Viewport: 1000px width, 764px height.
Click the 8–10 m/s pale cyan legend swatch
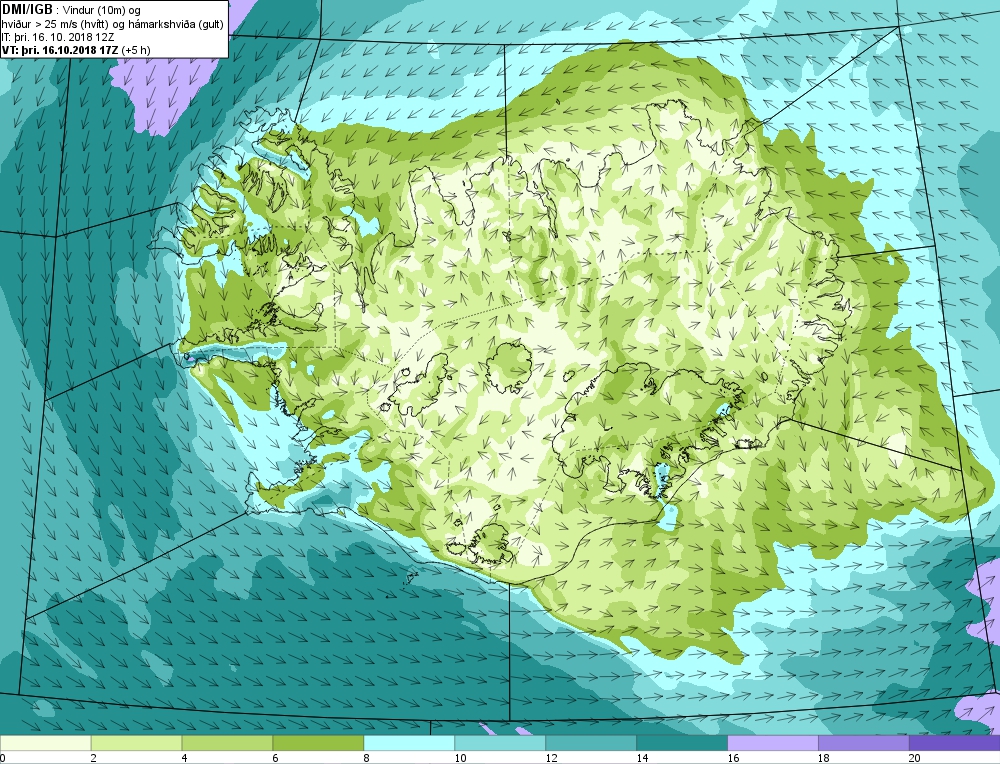(409, 743)
